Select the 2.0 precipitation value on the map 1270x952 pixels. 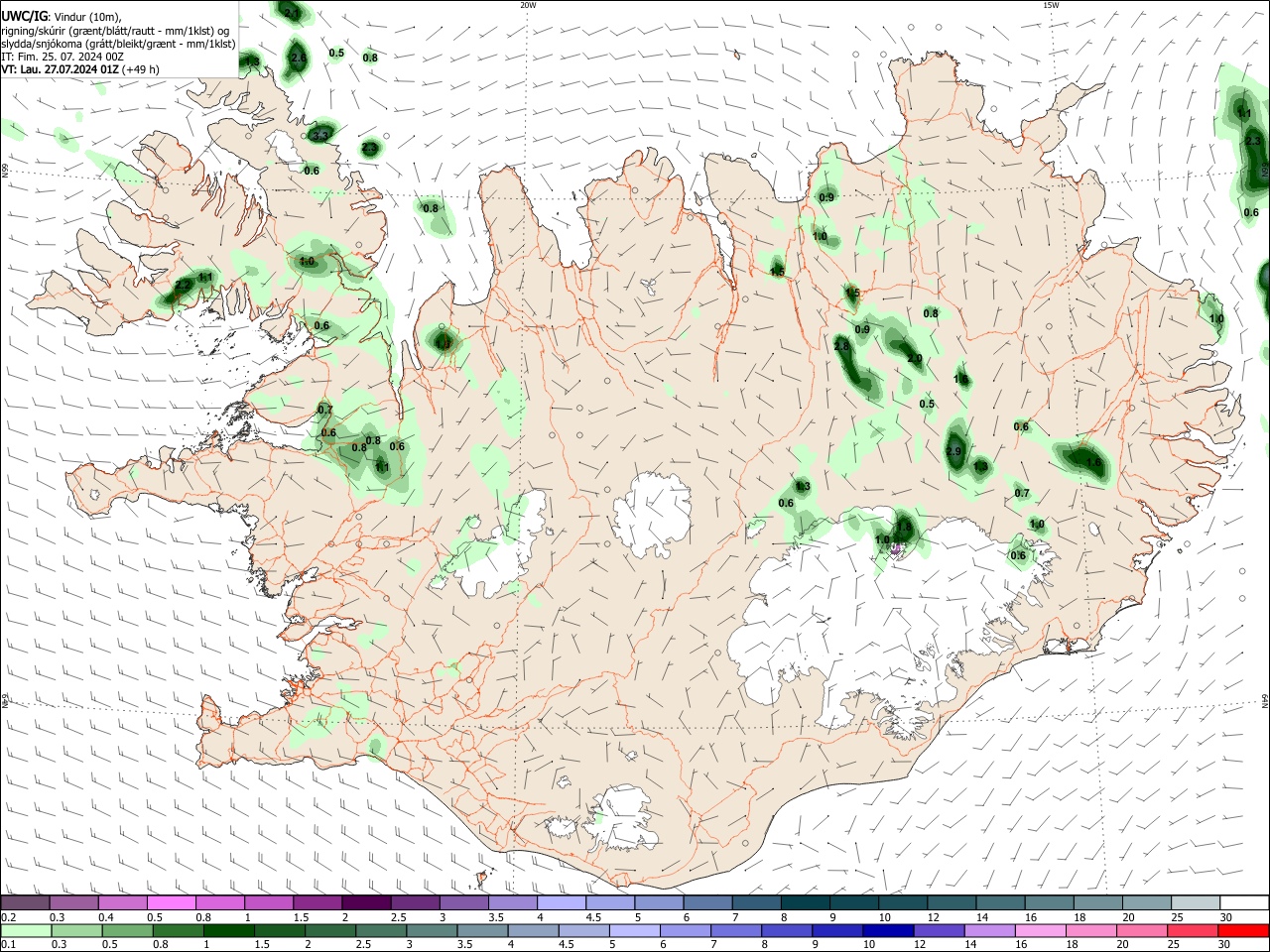coord(915,359)
